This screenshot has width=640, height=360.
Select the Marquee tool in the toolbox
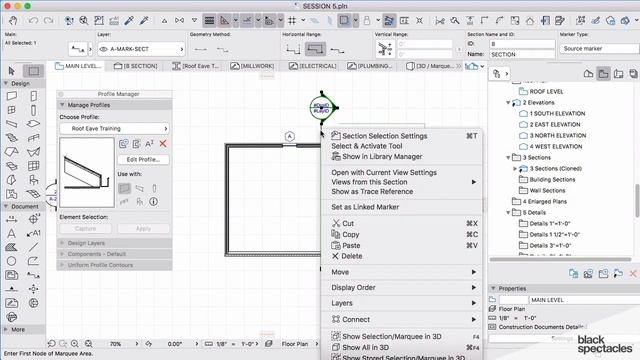pyautogui.click(x=33, y=71)
